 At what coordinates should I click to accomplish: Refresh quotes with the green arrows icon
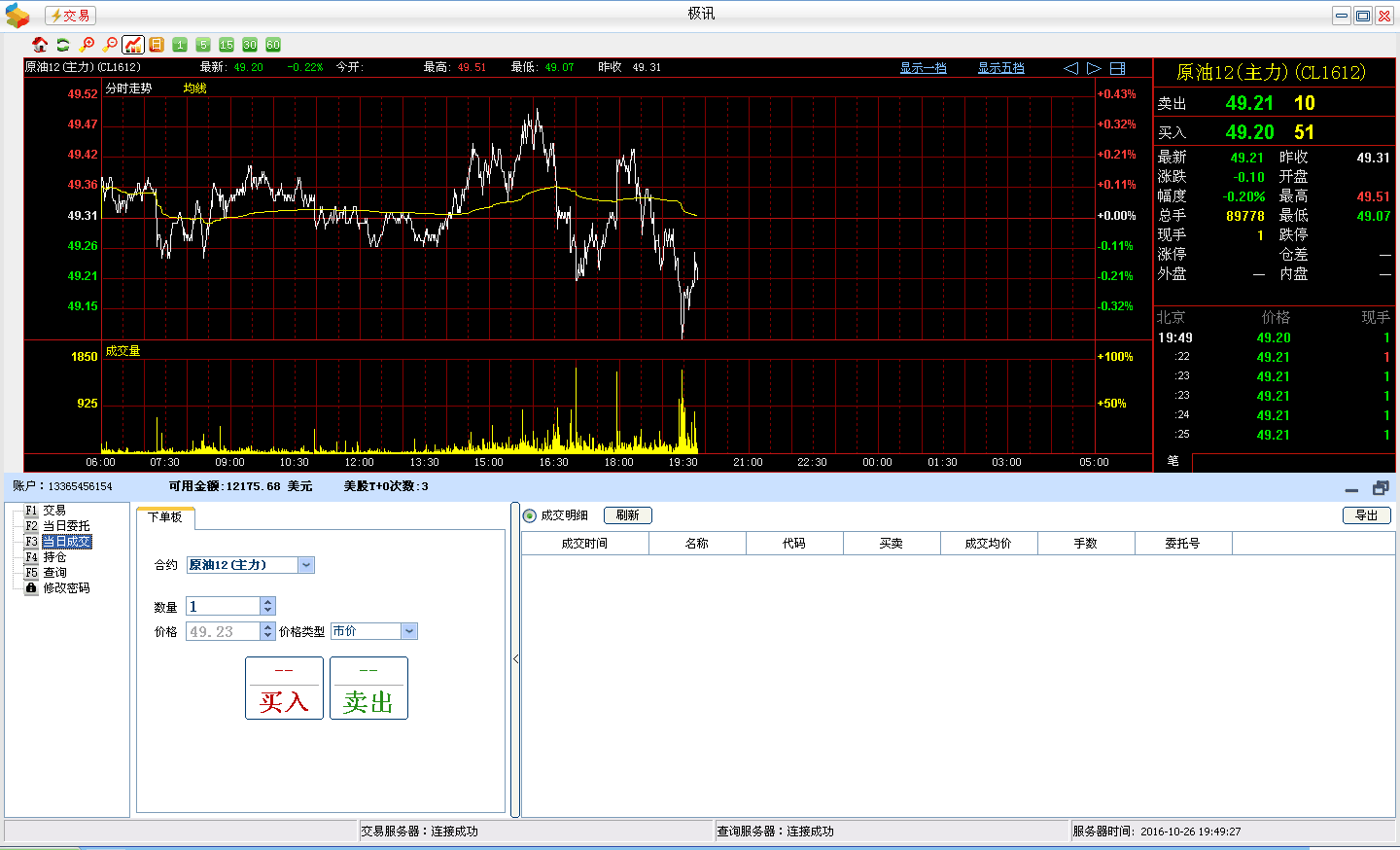pyautogui.click(x=63, y=45)
